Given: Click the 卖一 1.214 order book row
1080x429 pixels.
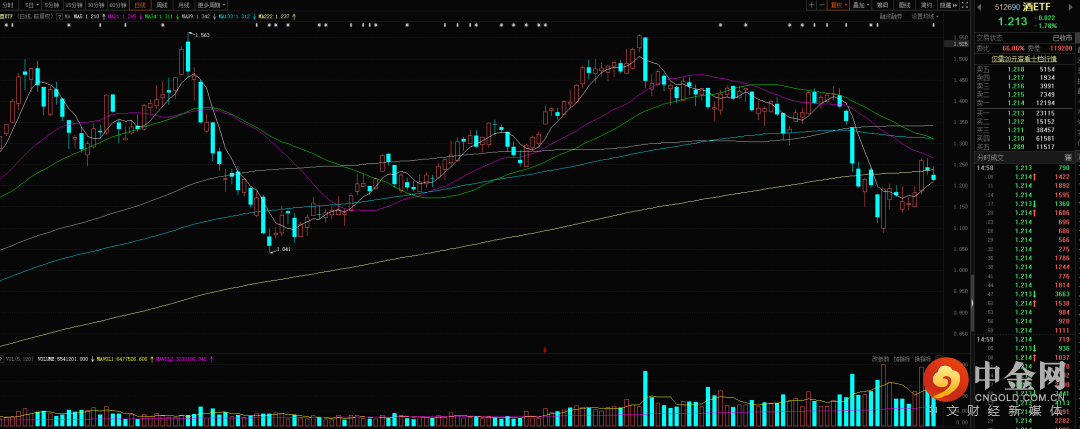Looking at the screenshot, I should point(1026,103).
